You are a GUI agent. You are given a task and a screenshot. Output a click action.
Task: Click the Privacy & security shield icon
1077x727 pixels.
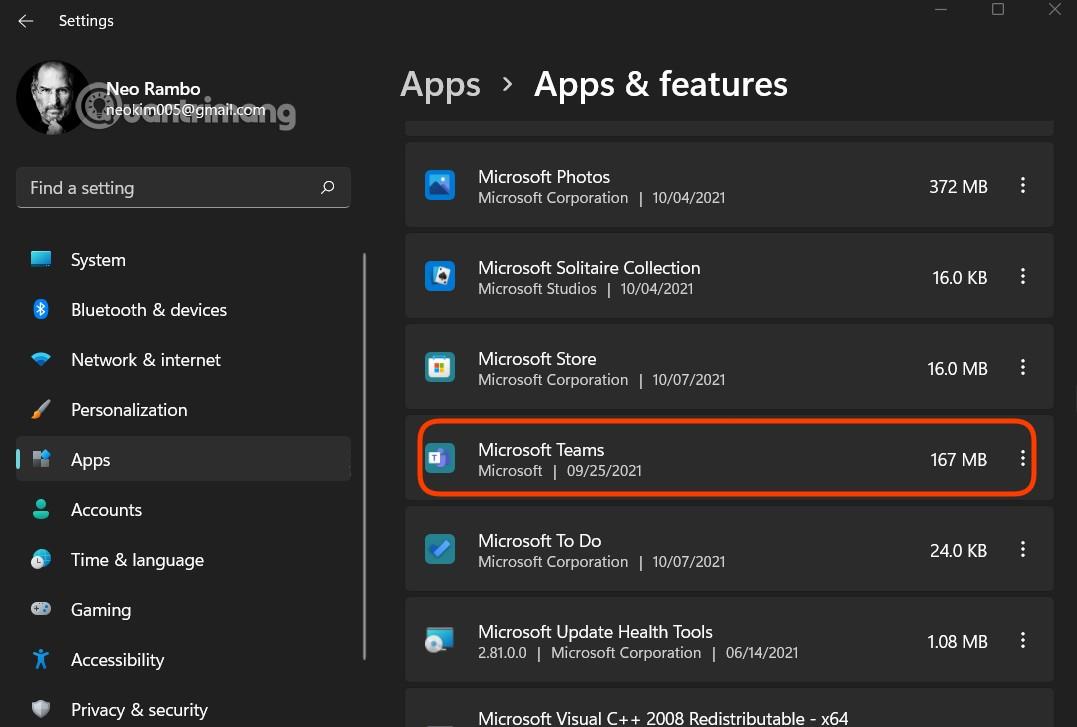[41, 708]
